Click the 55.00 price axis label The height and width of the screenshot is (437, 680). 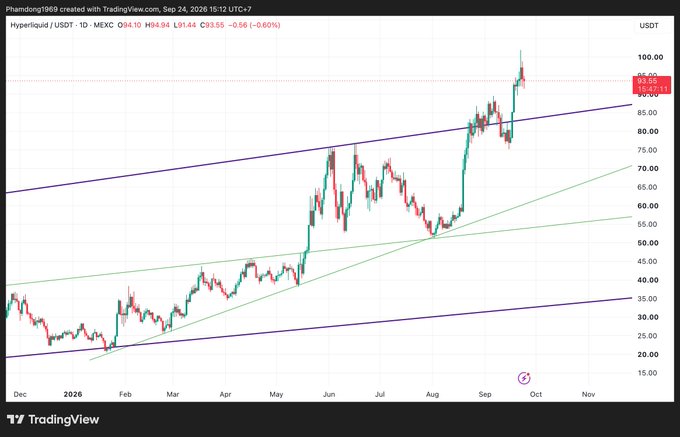648,224
